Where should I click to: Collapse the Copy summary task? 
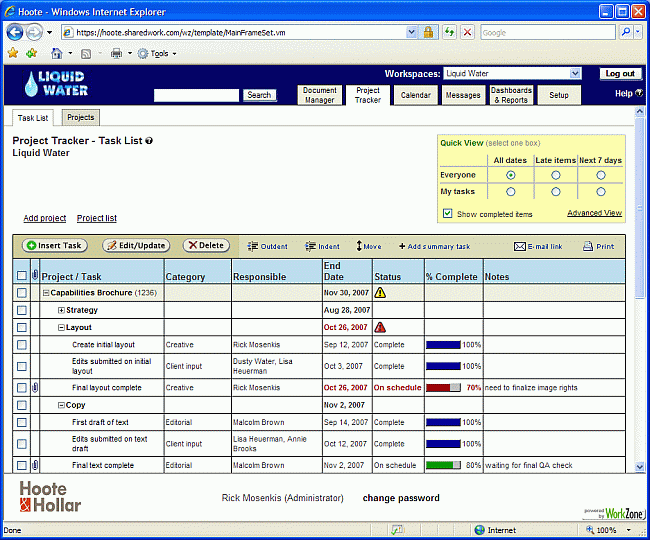(x=61, y=405)
